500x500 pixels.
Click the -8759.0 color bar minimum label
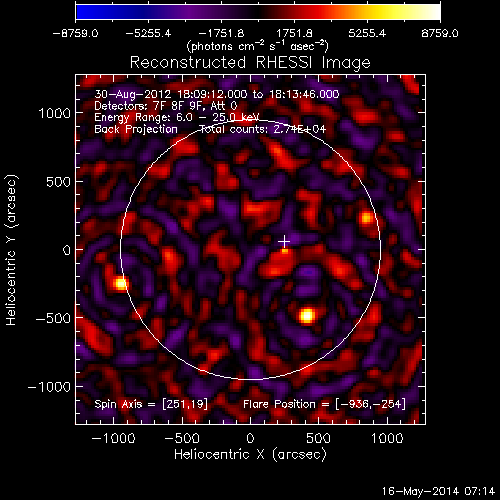coord(76,33)
